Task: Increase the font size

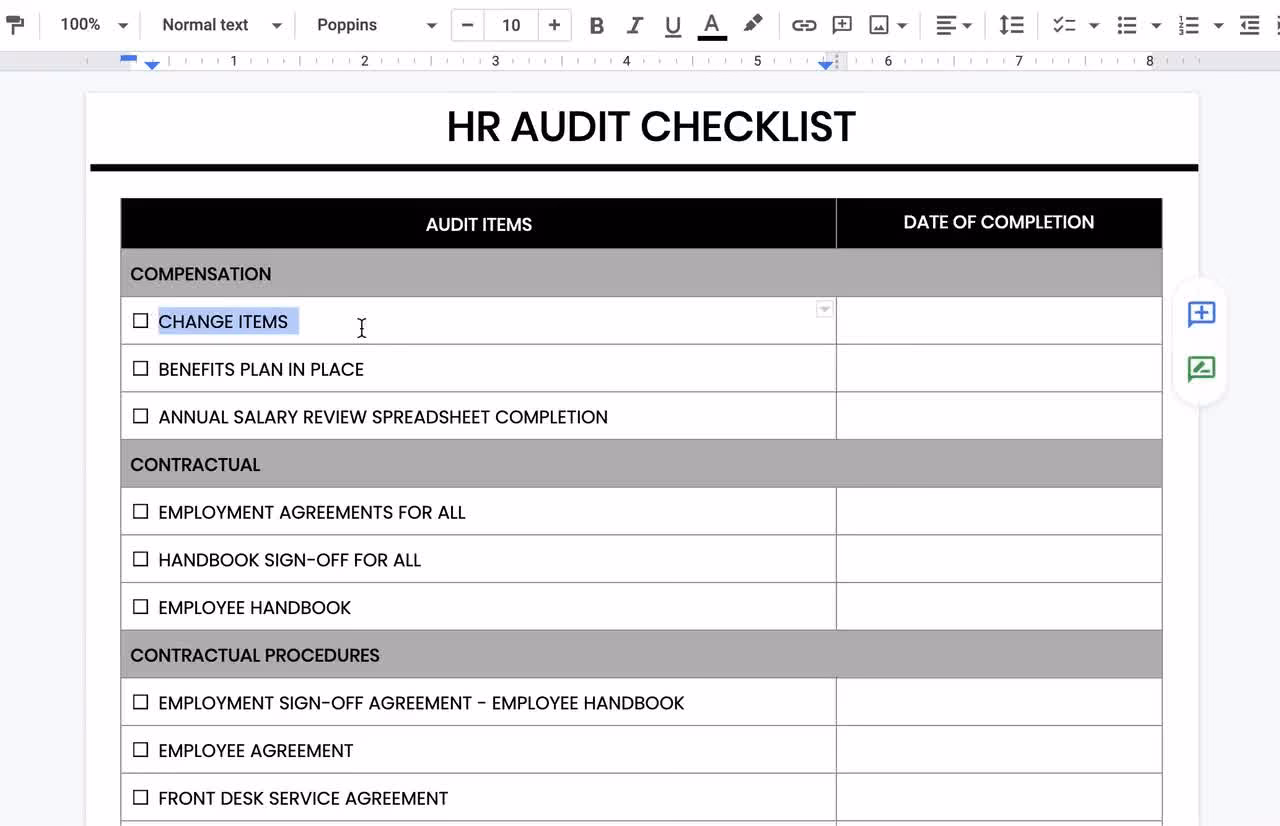Action: [x=554, y=25]
